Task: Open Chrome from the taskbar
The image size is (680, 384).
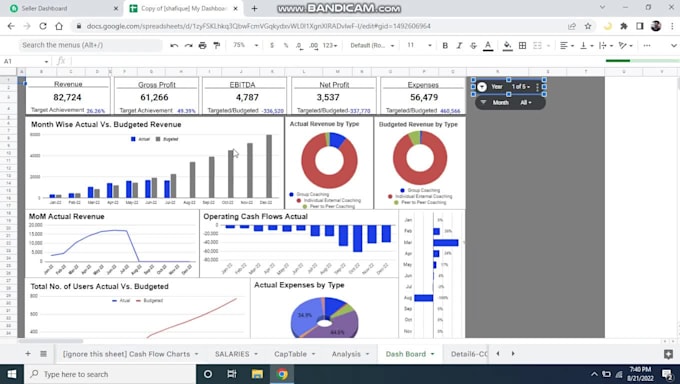Action: pyautogui.click(x=282, y=374)
